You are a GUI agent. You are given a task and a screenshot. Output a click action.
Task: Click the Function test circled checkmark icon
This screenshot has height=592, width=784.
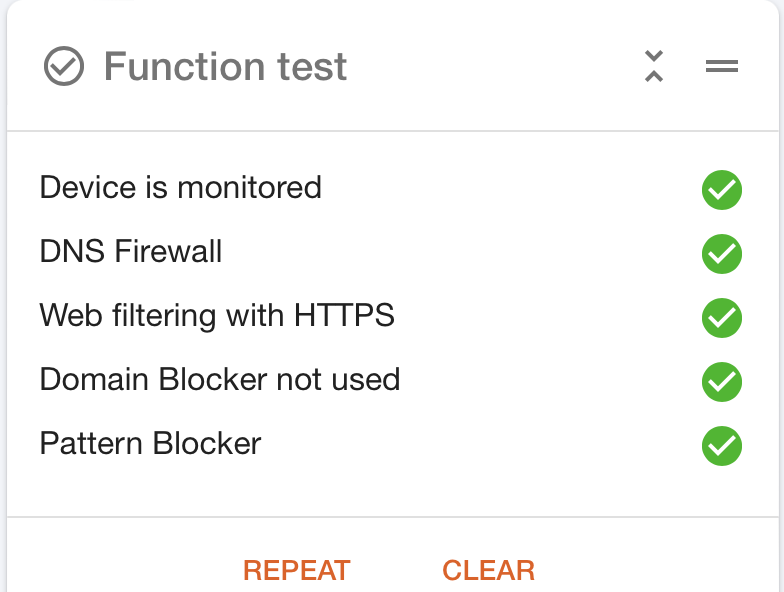point(64,66)
